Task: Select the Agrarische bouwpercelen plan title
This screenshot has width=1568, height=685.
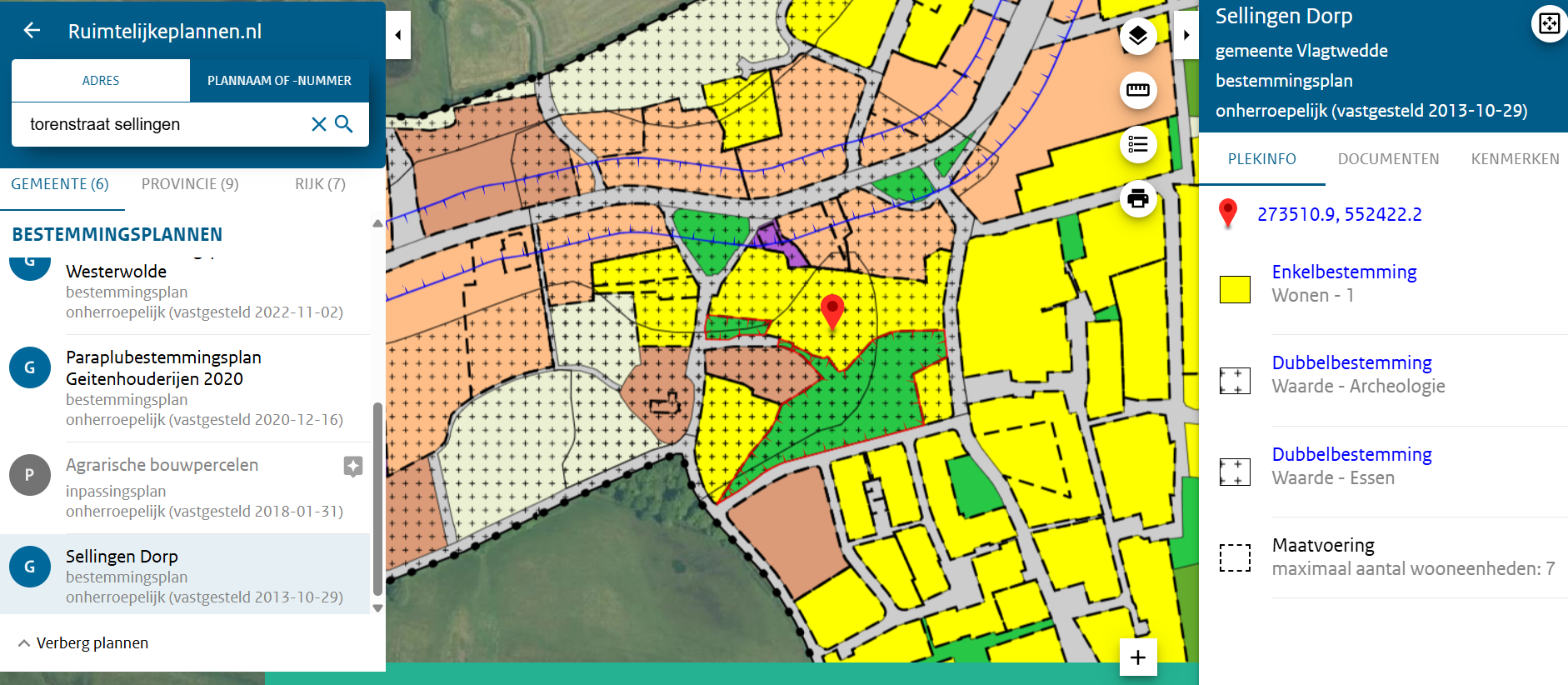Action: click(x=162, y=465)
